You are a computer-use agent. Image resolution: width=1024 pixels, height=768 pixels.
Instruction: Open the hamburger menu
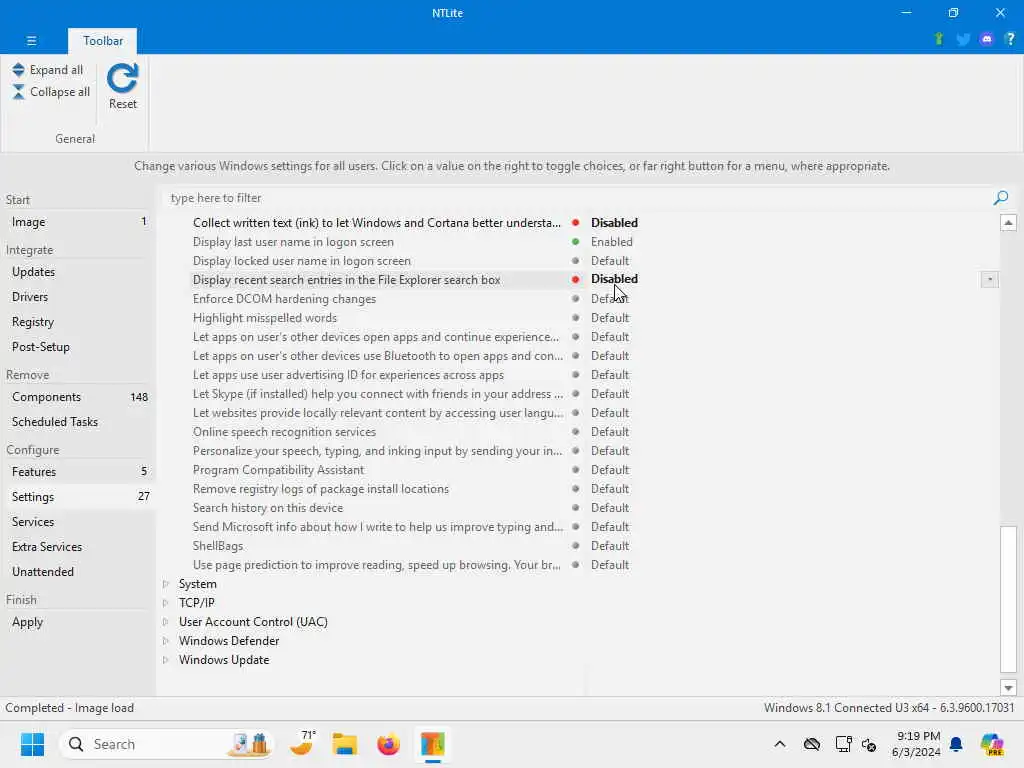[x=31, y=40]
